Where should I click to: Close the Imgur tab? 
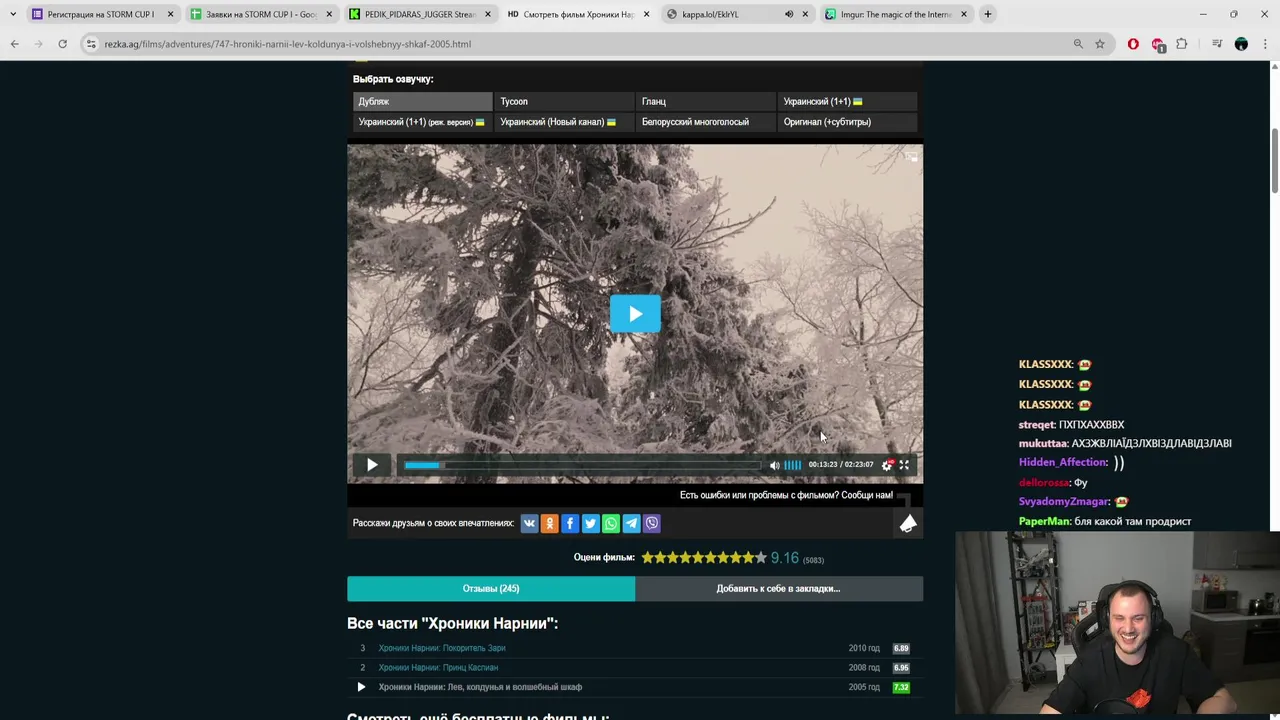pos(964,14)
